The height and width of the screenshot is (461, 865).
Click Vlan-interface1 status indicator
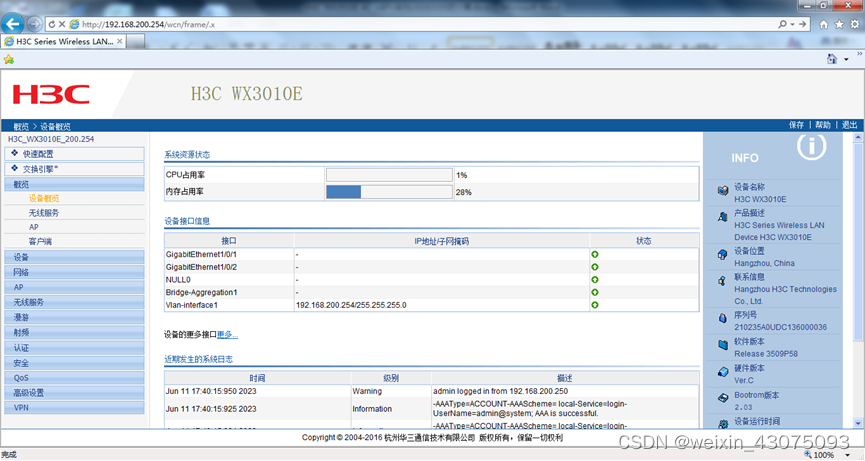click(x=595, y=305)
